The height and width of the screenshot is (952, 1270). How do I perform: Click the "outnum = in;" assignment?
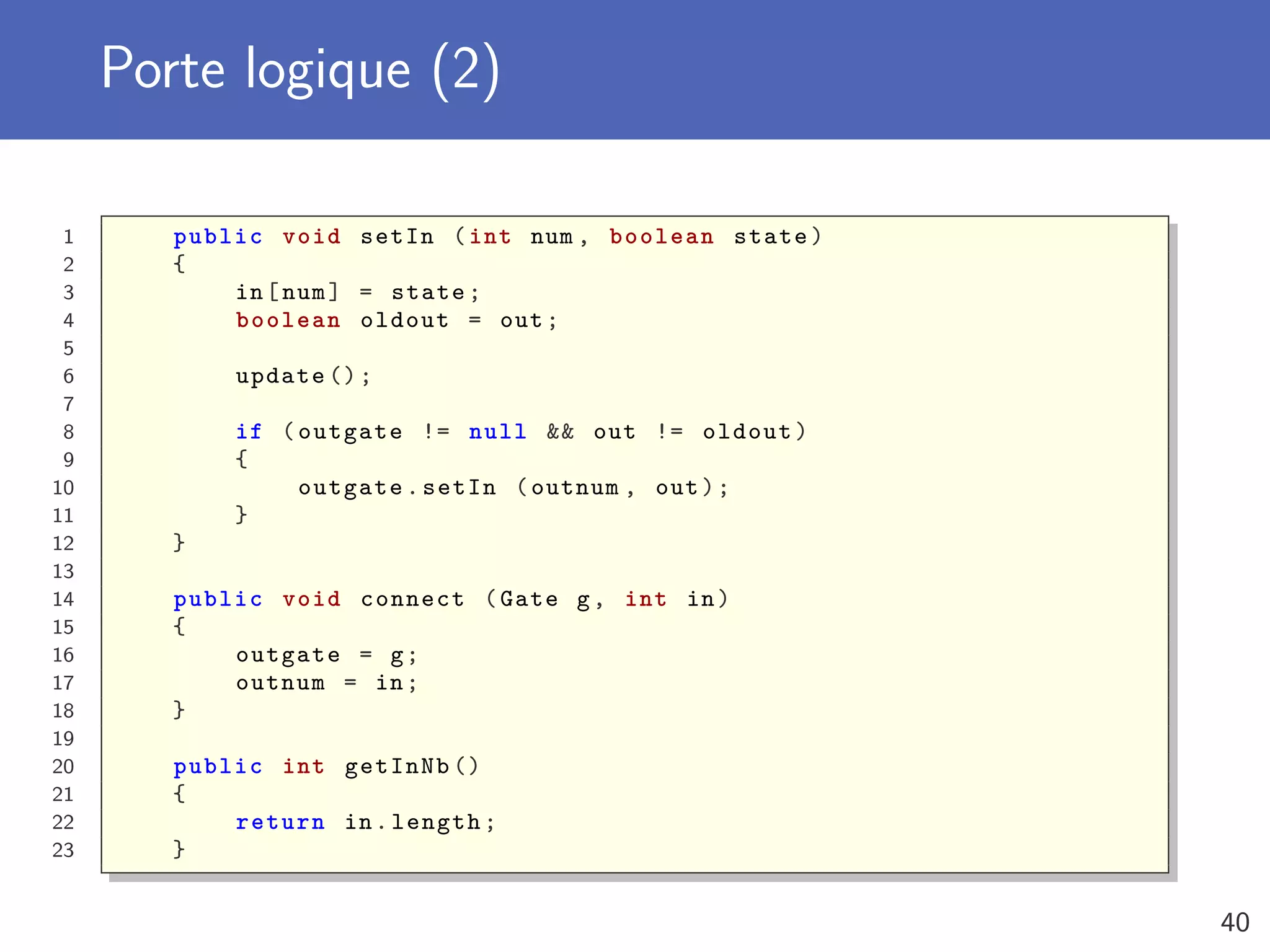coord(327,683)
